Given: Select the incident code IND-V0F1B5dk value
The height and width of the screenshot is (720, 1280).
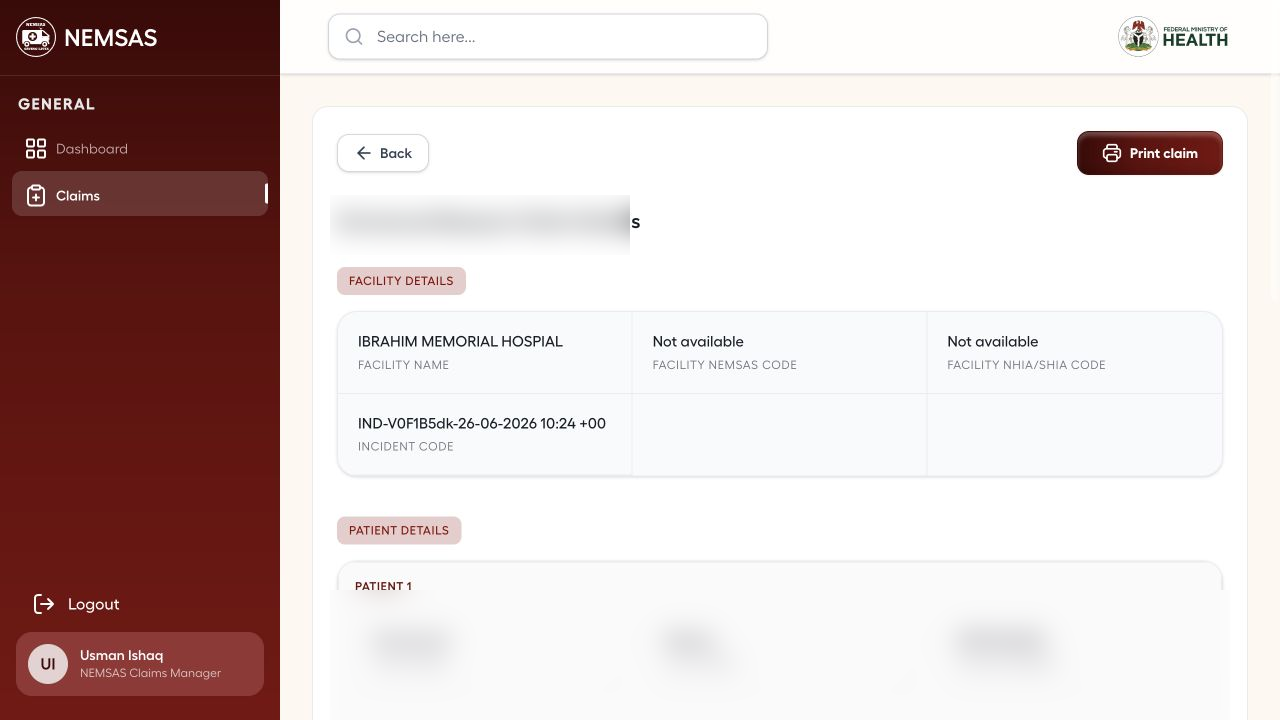Looking at the screenshot, I should coord(482,423).
